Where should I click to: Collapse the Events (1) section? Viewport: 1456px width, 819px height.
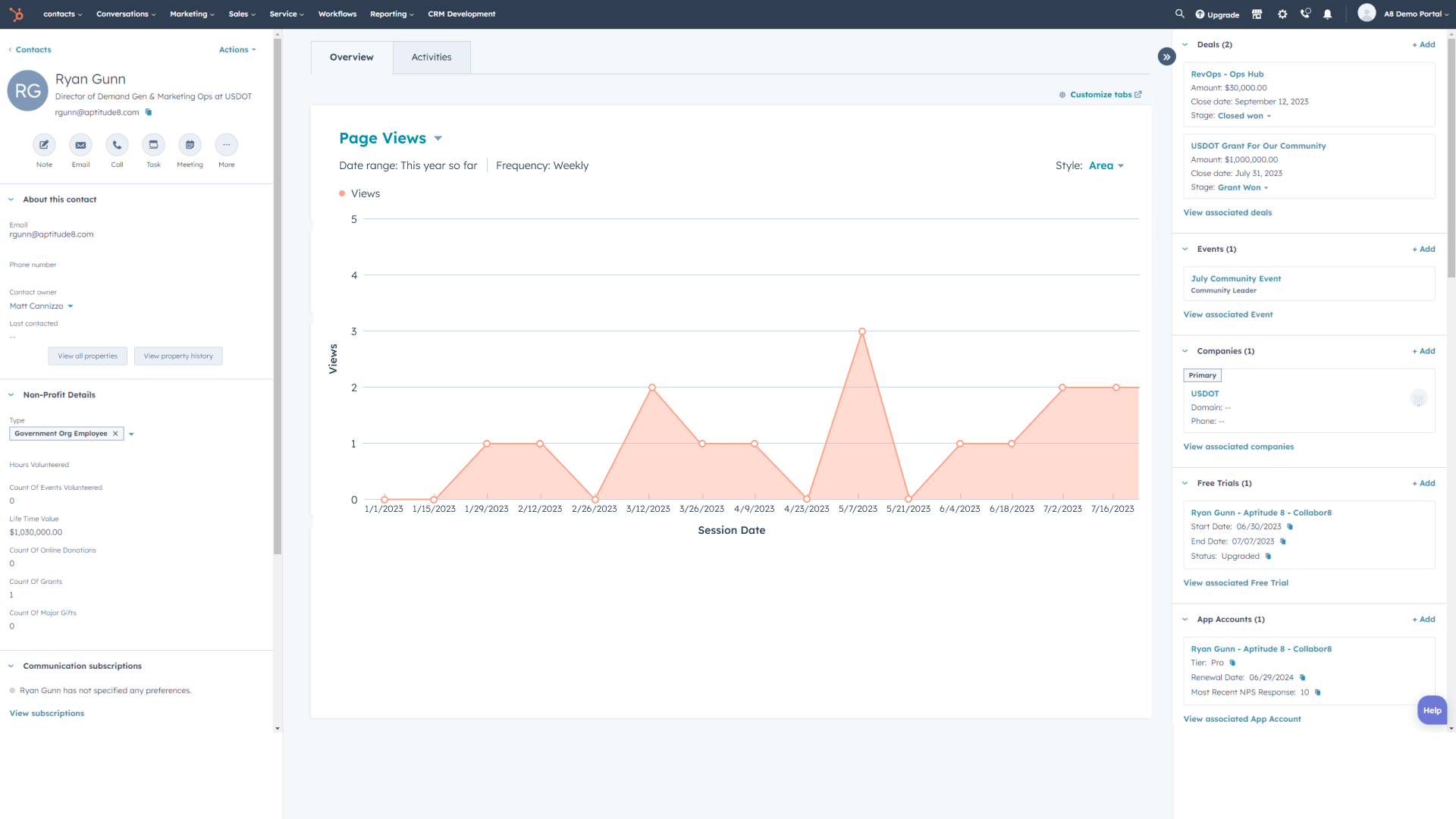[x=1185, y=249]
